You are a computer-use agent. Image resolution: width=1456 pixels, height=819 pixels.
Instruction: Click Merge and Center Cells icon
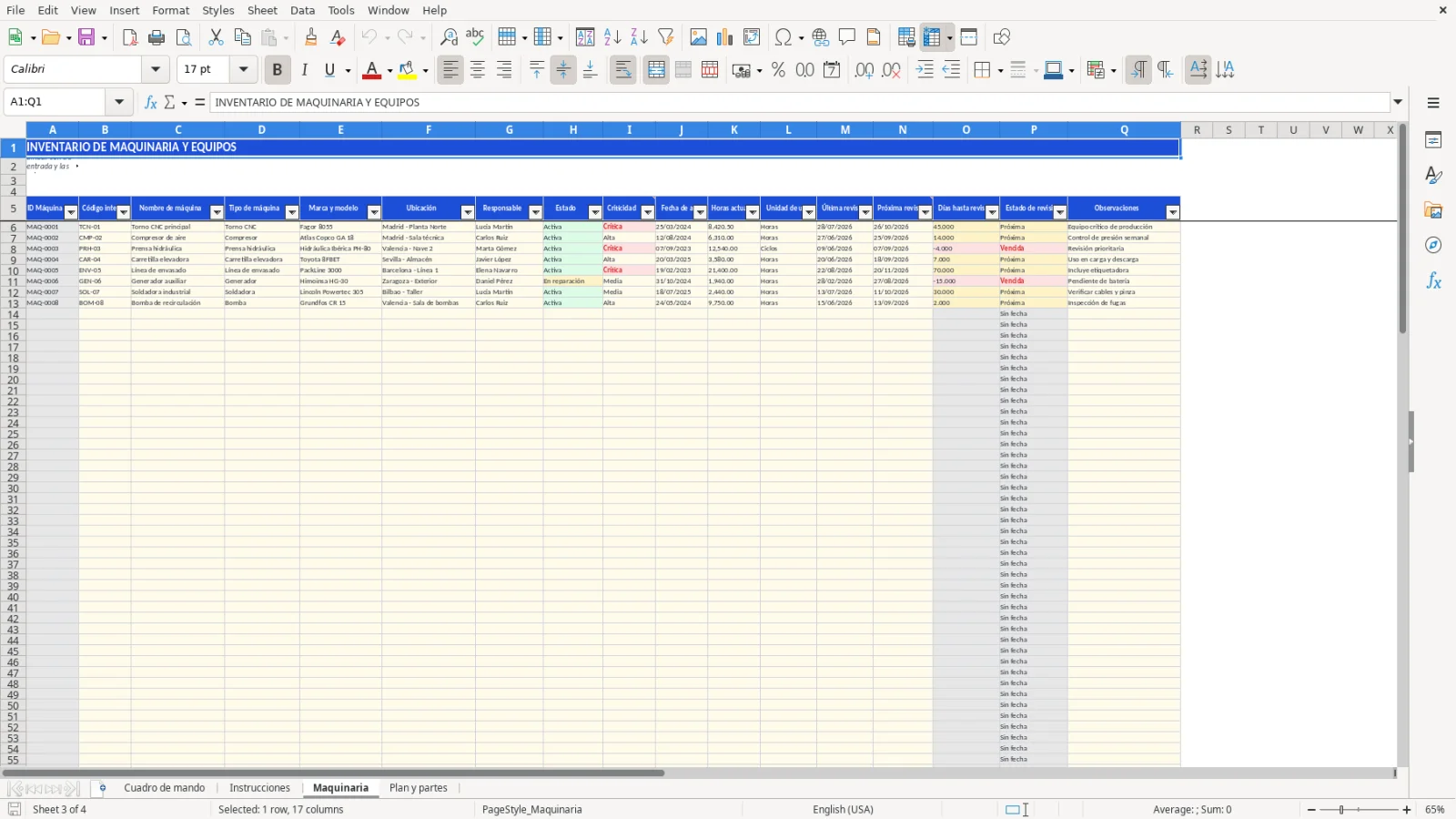pos(656,70)
